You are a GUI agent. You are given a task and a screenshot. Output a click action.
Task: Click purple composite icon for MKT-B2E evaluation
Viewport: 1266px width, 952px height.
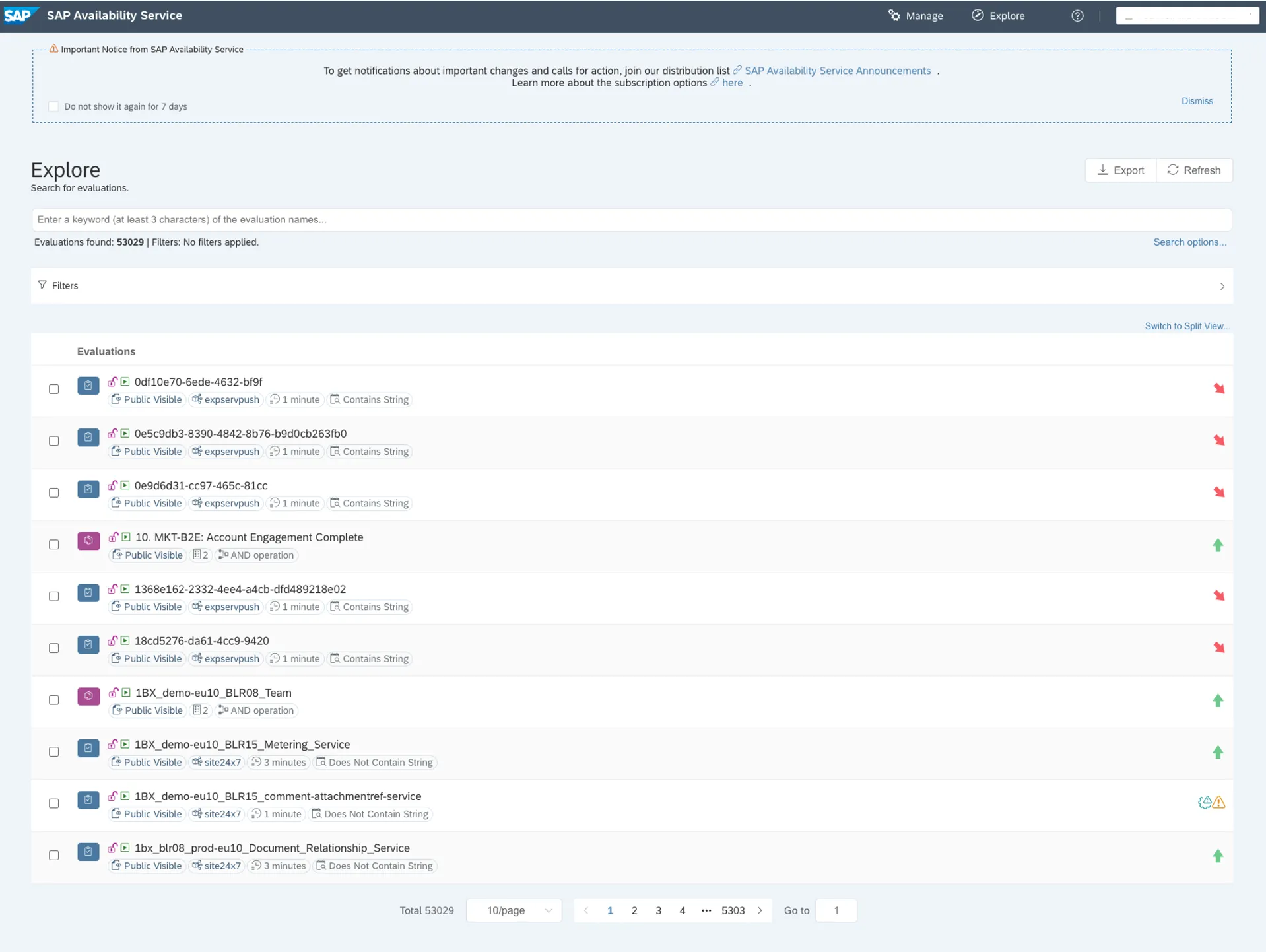[x=88, y=541]
